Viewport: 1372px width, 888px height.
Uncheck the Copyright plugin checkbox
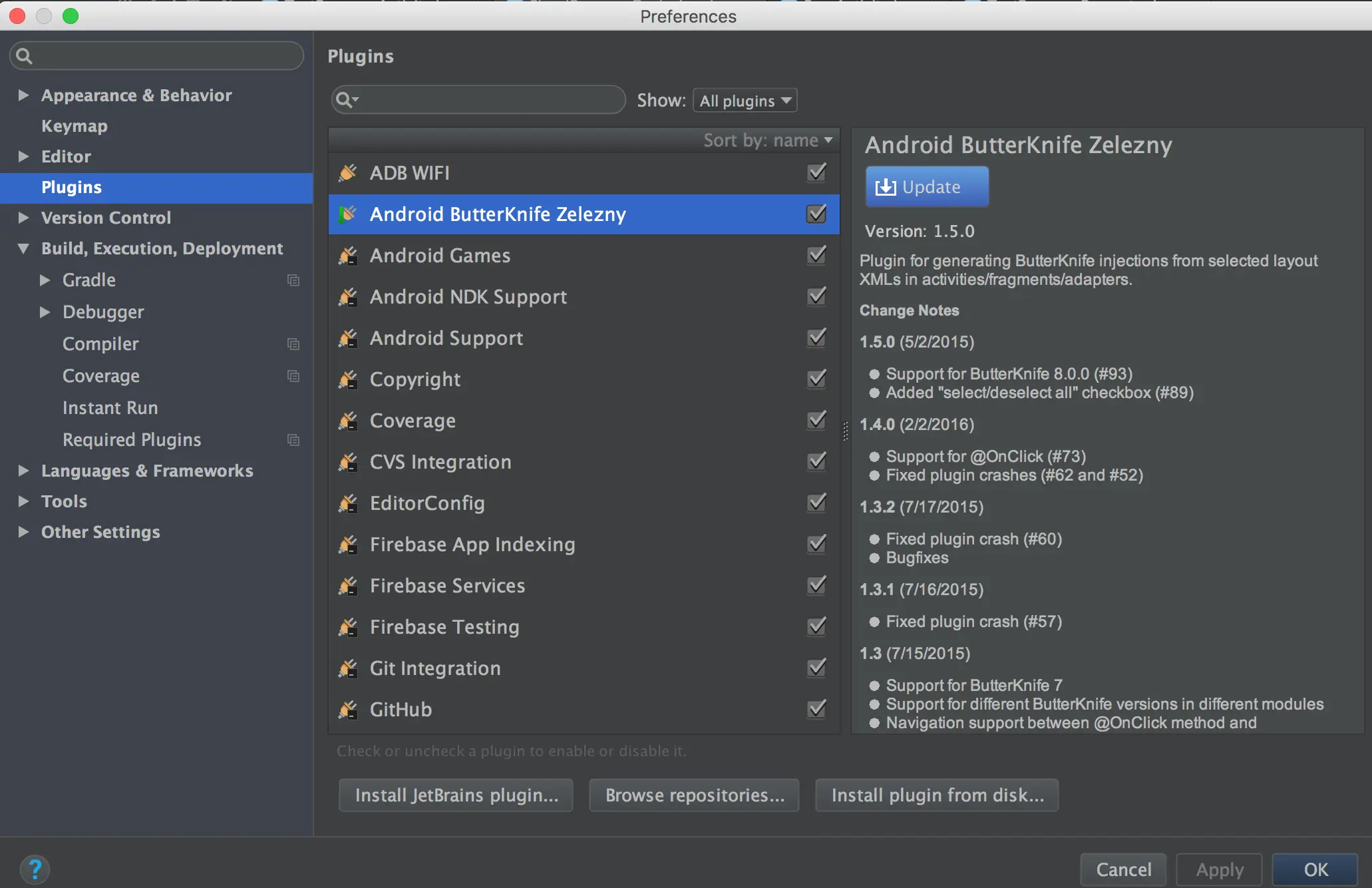click(x=816, y=379)
